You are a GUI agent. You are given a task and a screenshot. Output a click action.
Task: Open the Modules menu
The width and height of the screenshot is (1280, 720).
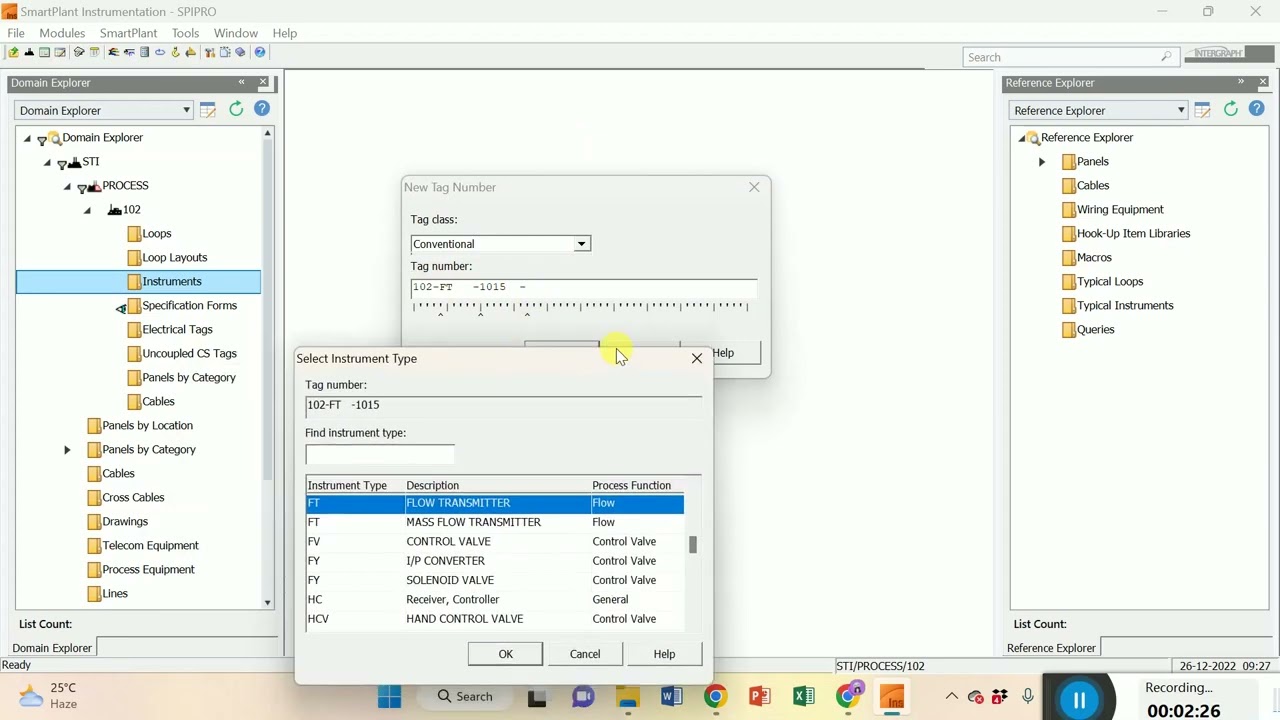click(x=62, y=33)
